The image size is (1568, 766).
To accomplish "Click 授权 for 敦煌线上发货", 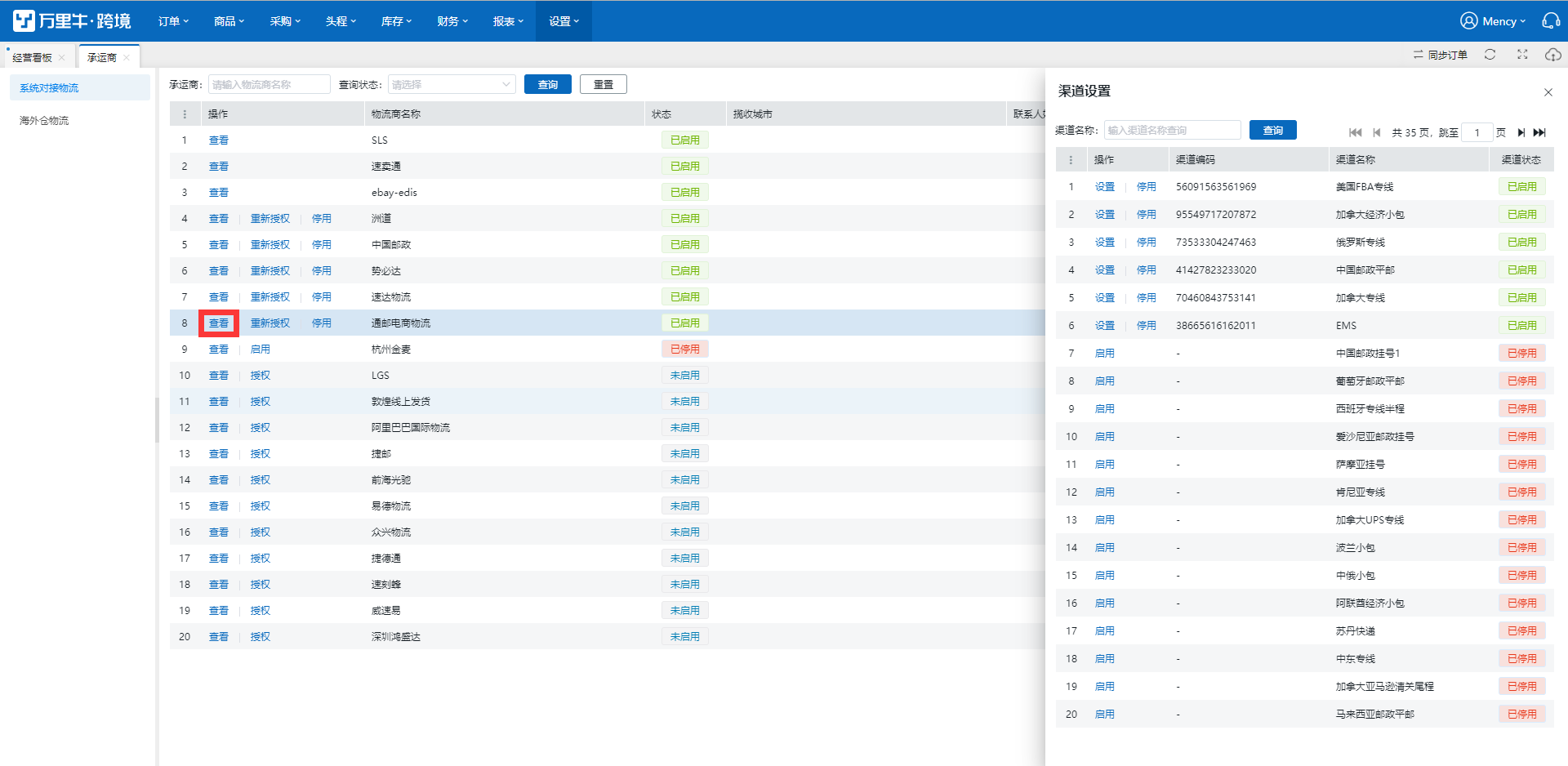I will (x=261, y=402).
